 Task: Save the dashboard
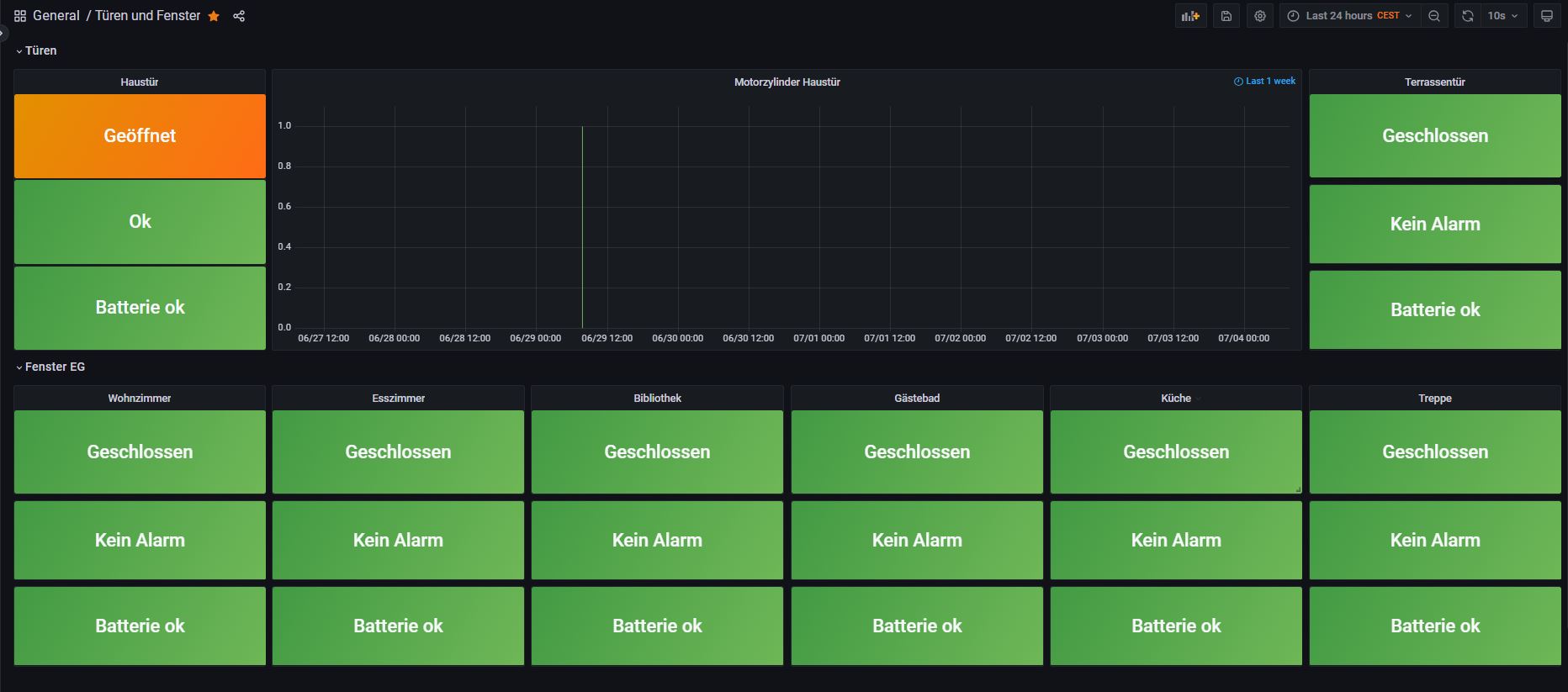point(1226,16)
